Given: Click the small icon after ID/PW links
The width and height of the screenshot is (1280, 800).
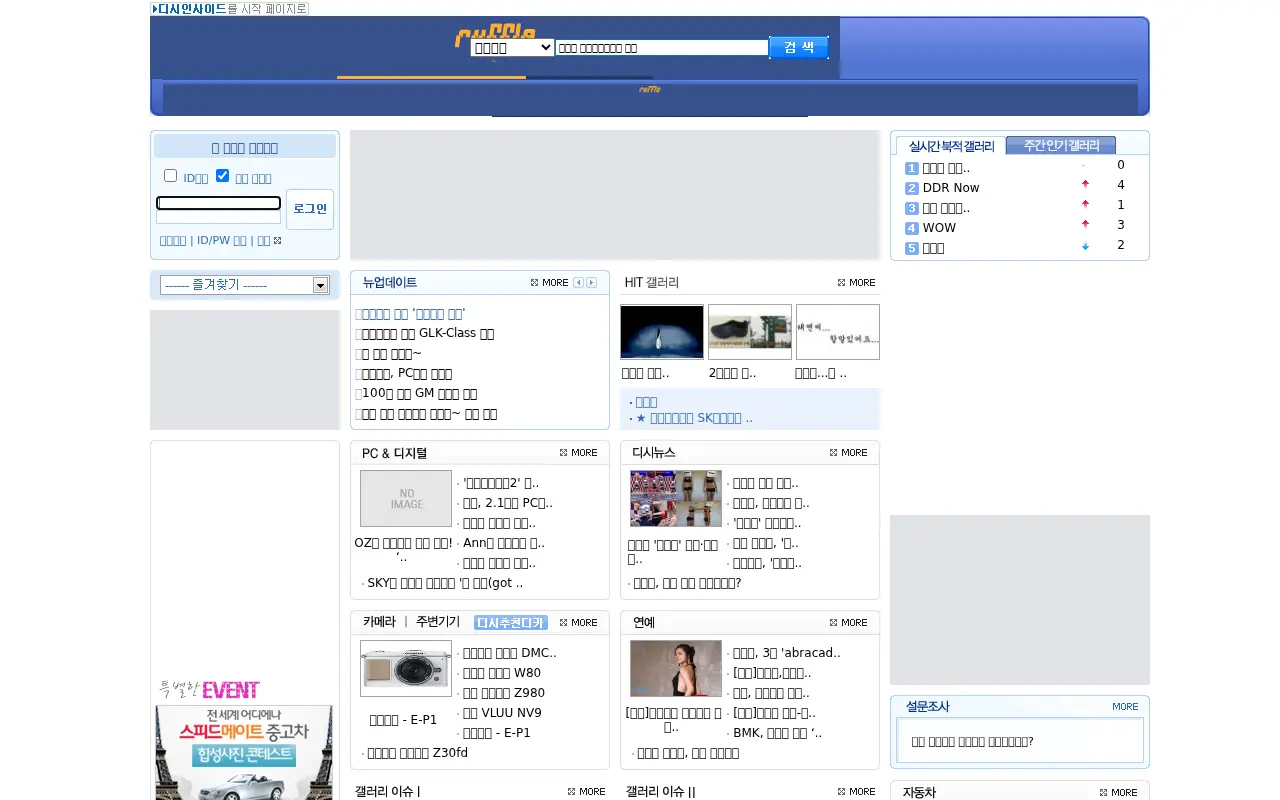Looking at the screenshot, I should [277, 240].
